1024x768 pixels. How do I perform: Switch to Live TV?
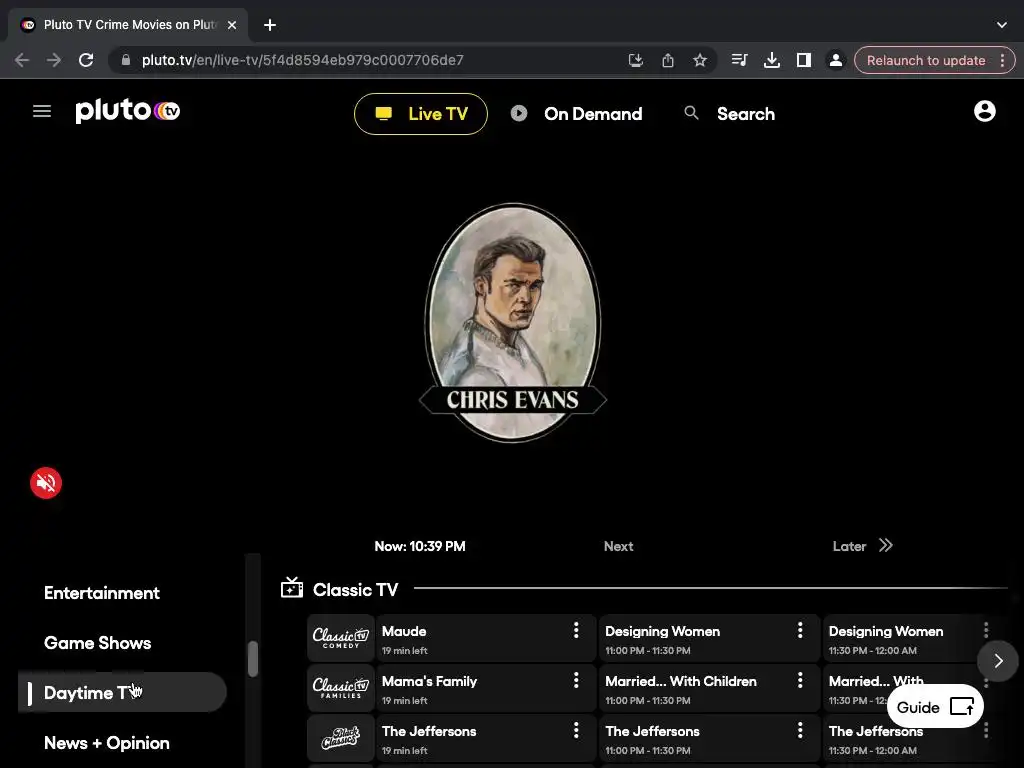421,114
